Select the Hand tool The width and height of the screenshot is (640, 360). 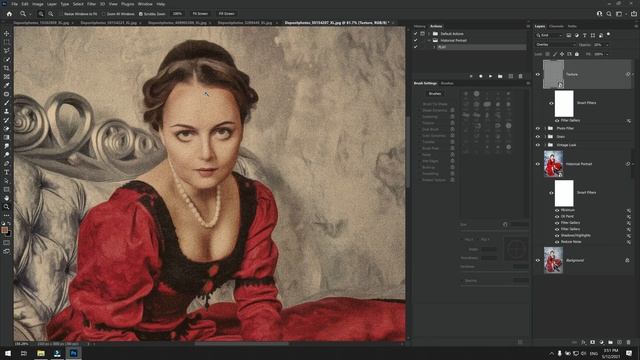pos(7,198)
